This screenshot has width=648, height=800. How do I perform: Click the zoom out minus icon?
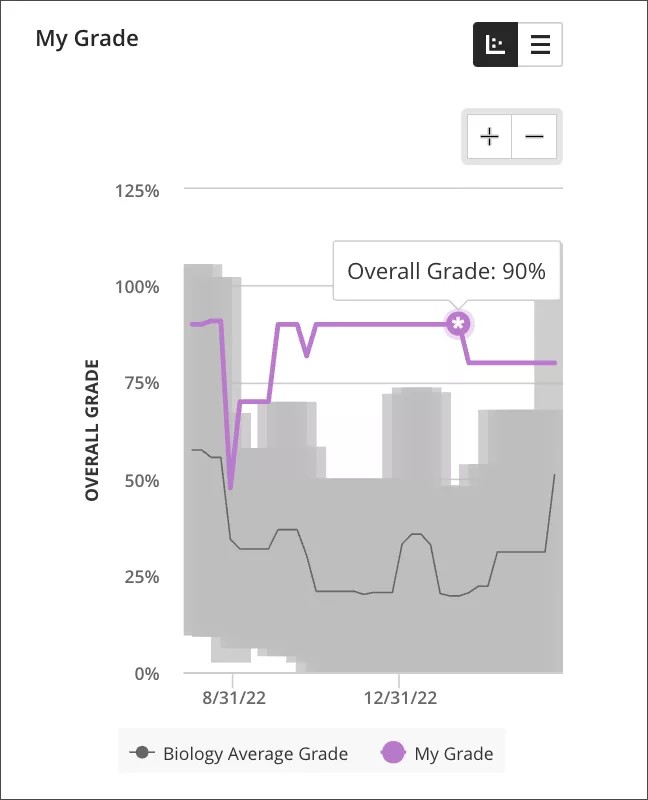tap(535, 136)
